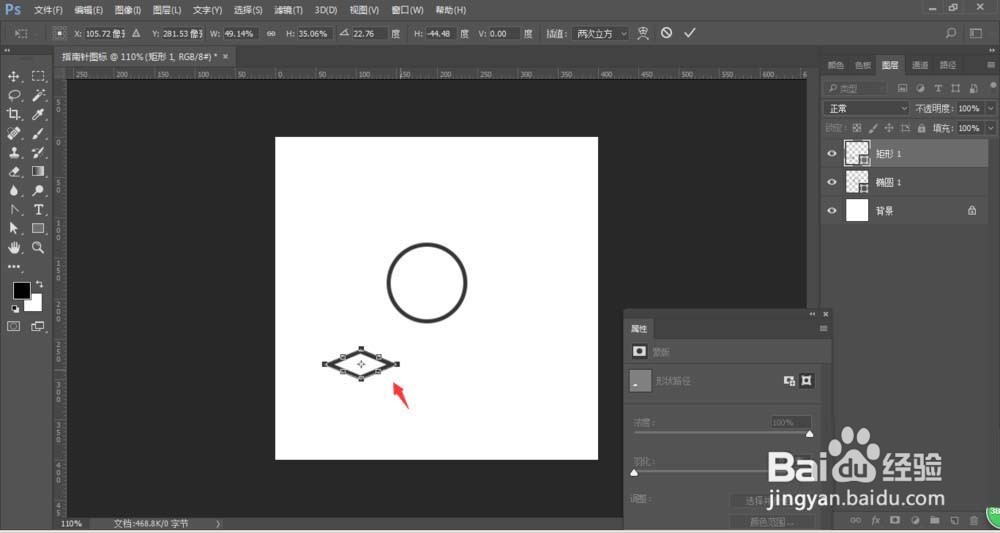The height and width of the screenshot is (533, 1000).
Task: Select the Lasso tool
Action: click(x=13, y=96)
